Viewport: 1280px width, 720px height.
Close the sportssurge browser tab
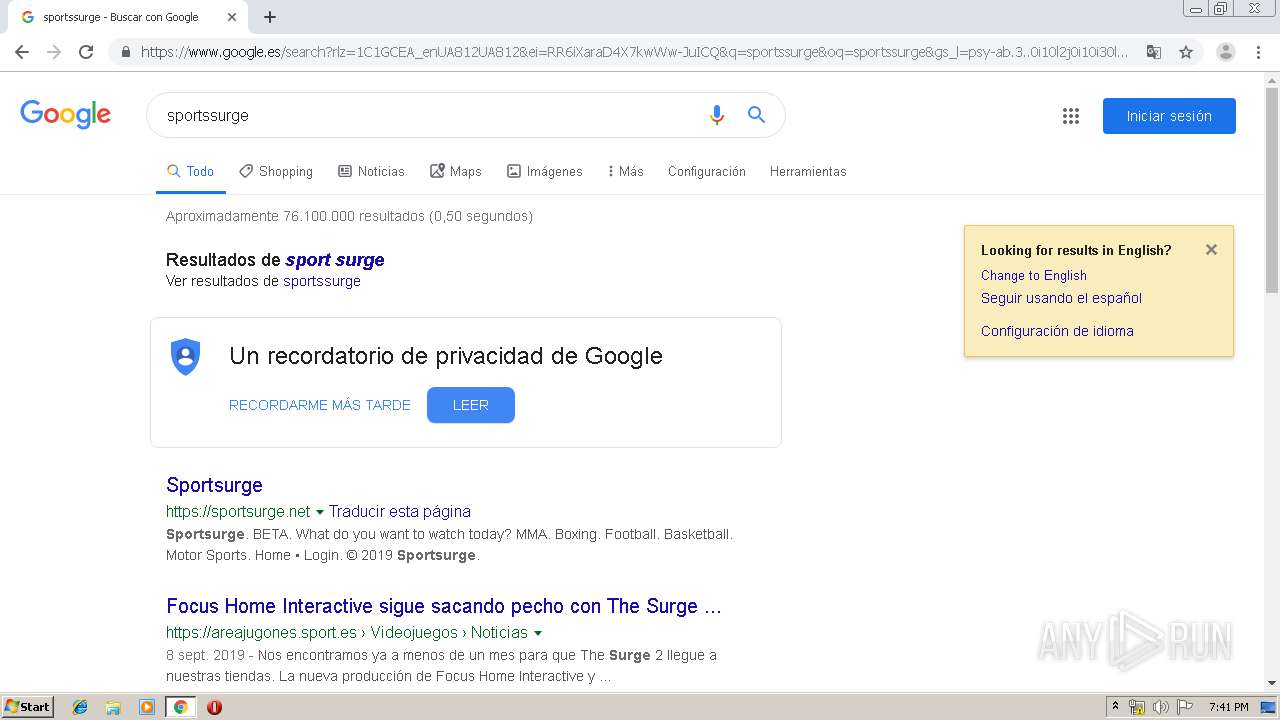click(232, 17)
